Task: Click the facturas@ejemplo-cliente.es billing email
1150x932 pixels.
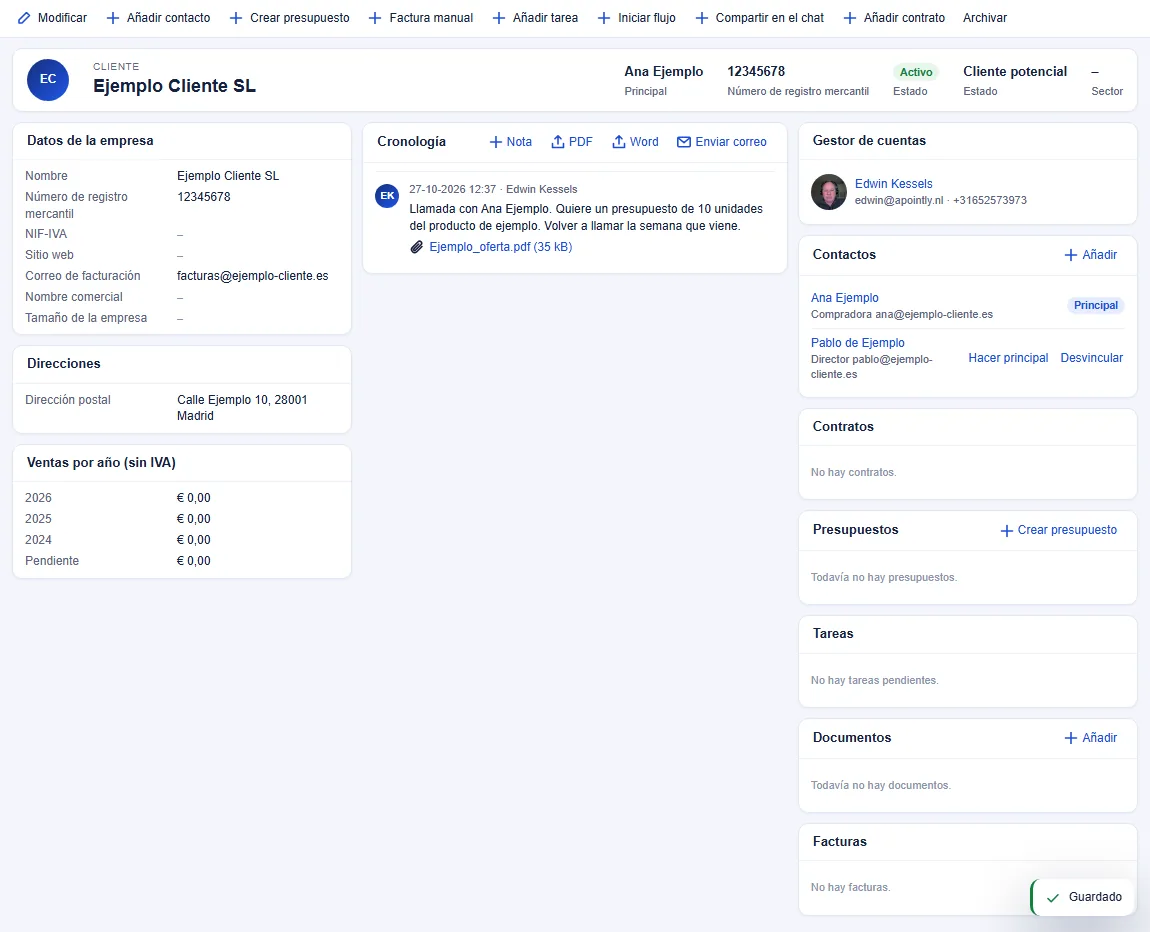Action: [x=252, y=276]
